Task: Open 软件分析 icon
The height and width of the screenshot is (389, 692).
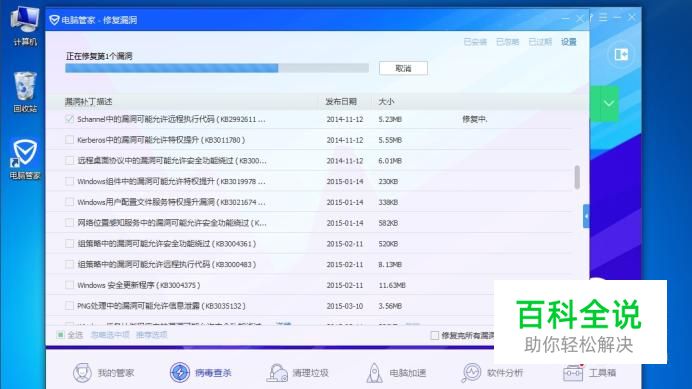Action: coord(471,373)
